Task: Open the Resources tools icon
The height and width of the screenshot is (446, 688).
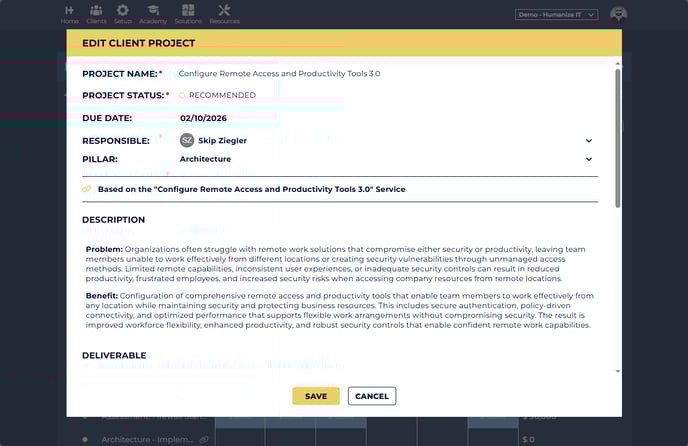Action: click(224, 11)
